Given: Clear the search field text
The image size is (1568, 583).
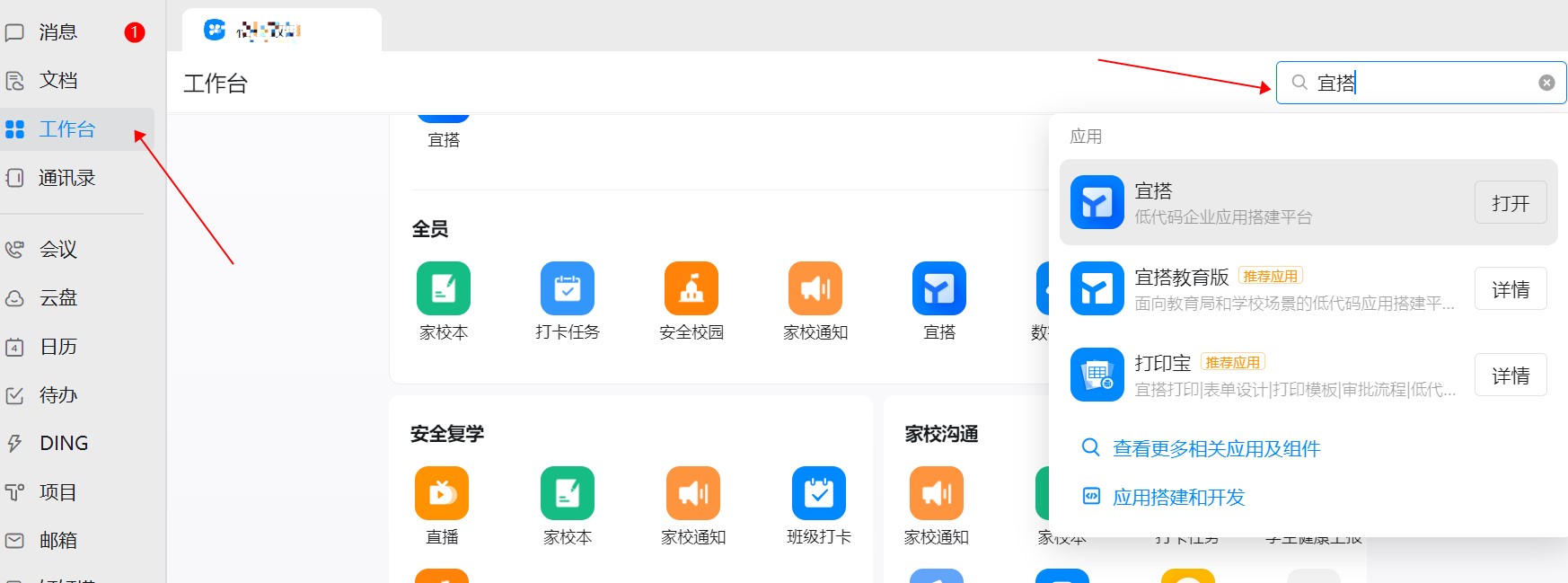Looking at the screenshot, I should (x=1546, y=83).
